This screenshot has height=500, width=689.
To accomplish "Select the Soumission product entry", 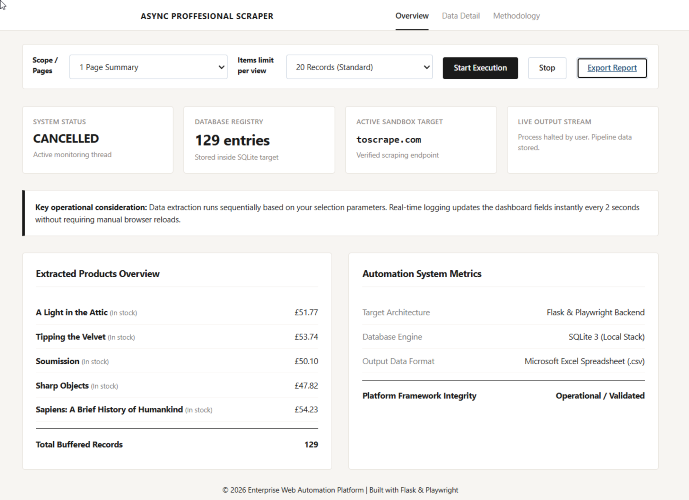I will click(177, 361).
